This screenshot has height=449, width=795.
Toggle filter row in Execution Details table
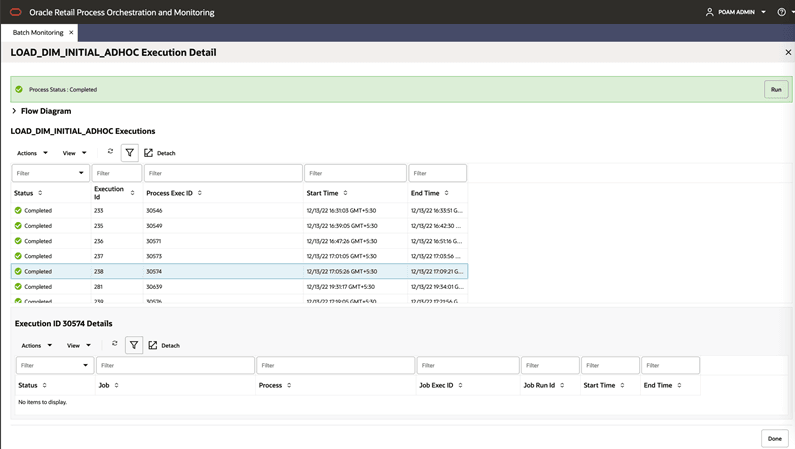point(134,345)
